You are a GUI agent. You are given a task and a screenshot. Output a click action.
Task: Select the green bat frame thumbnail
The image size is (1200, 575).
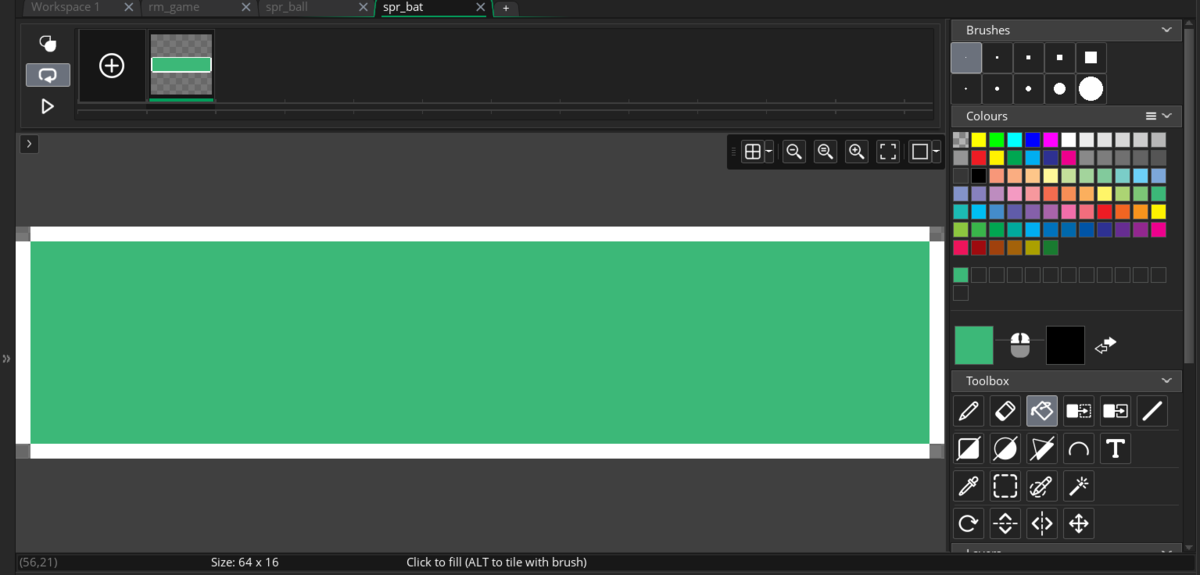pos(181,65)
